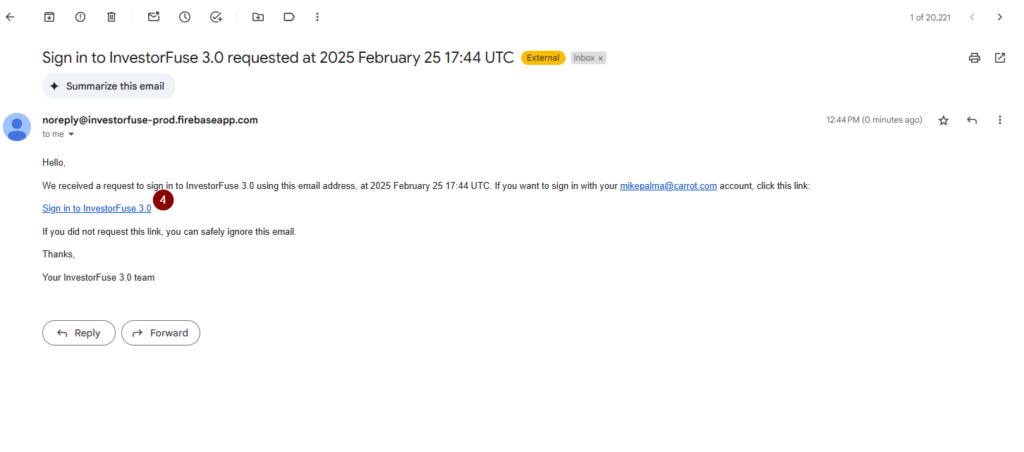Viewport: 1024px width, 452px height.
Task: Remove the Inbox label
Action: tap(600, 58)
